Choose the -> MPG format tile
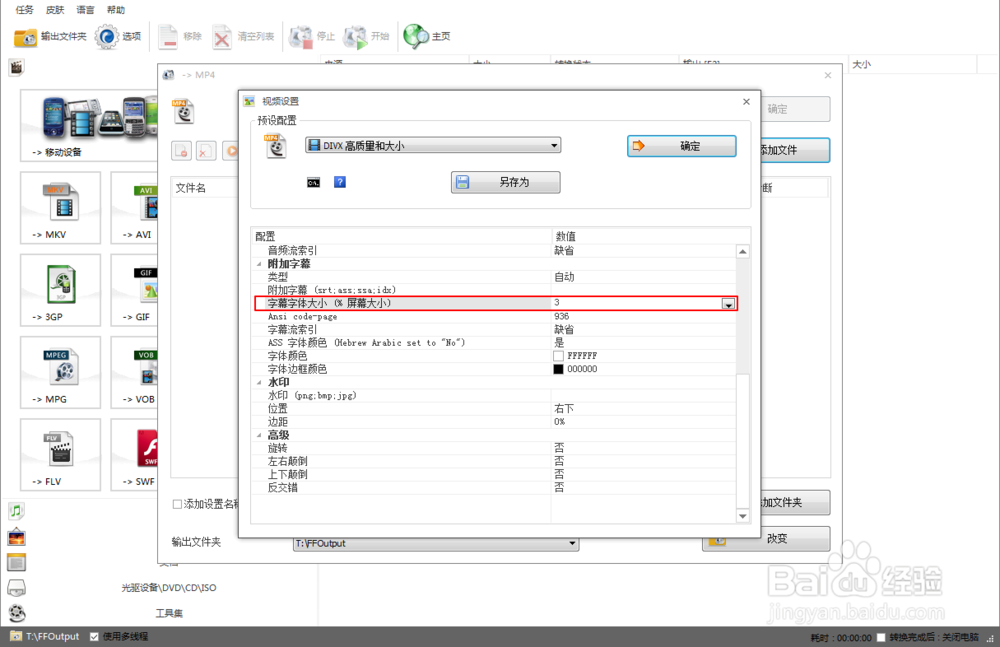Image resolution: width=1000 pixels, height=647 pixels. click(60, 373)
